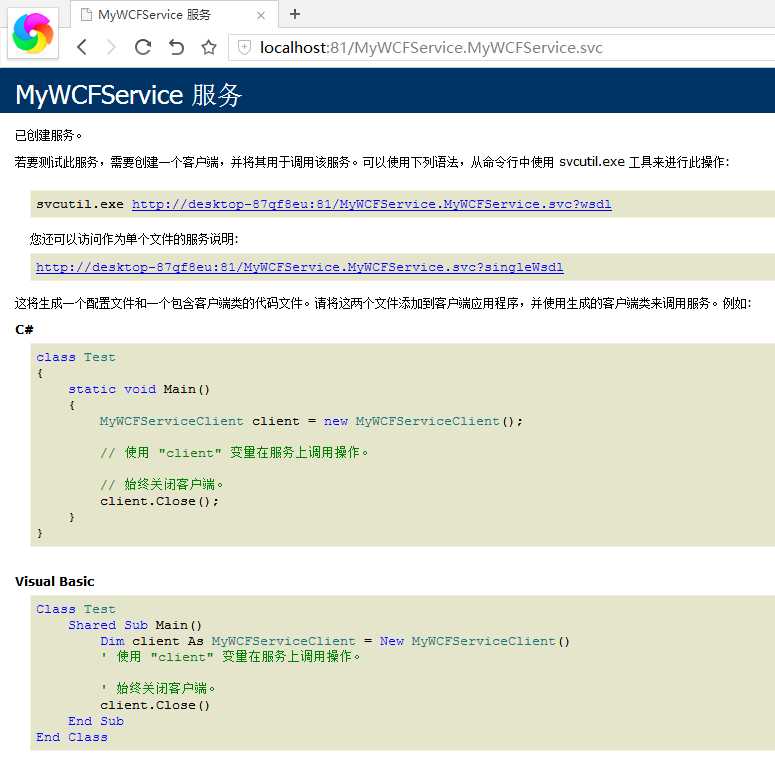The image size is (775, 757).
Task: Close the MyWCFService tab
Action: coord(261,15)
